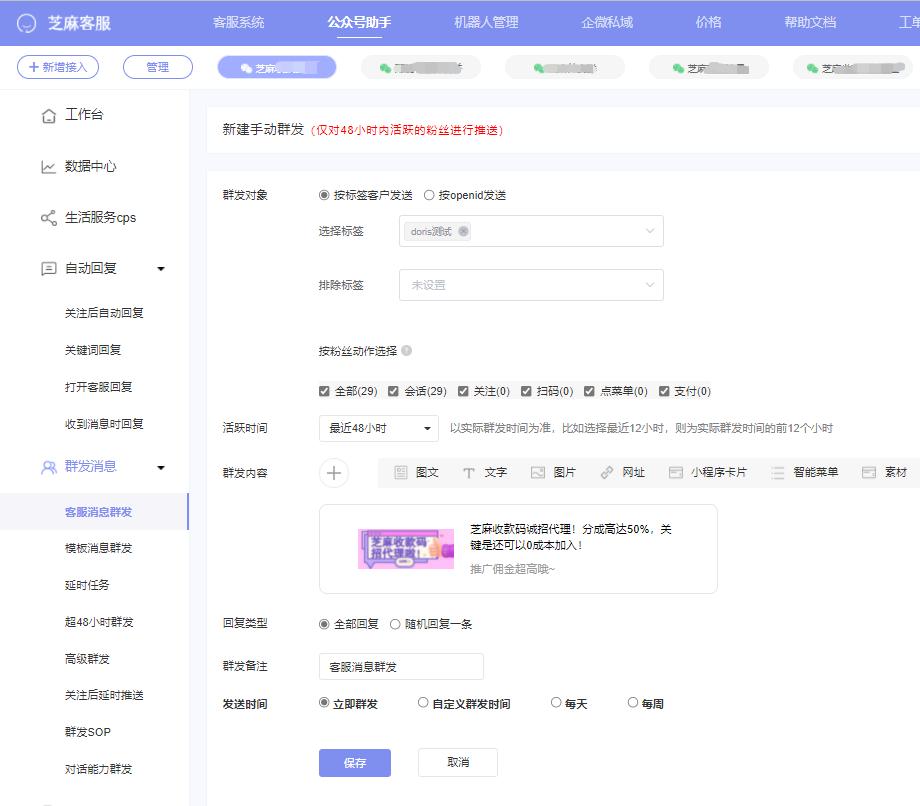Click the 新增接入 button
Screen dimensions: 920x806
(57, 67)
